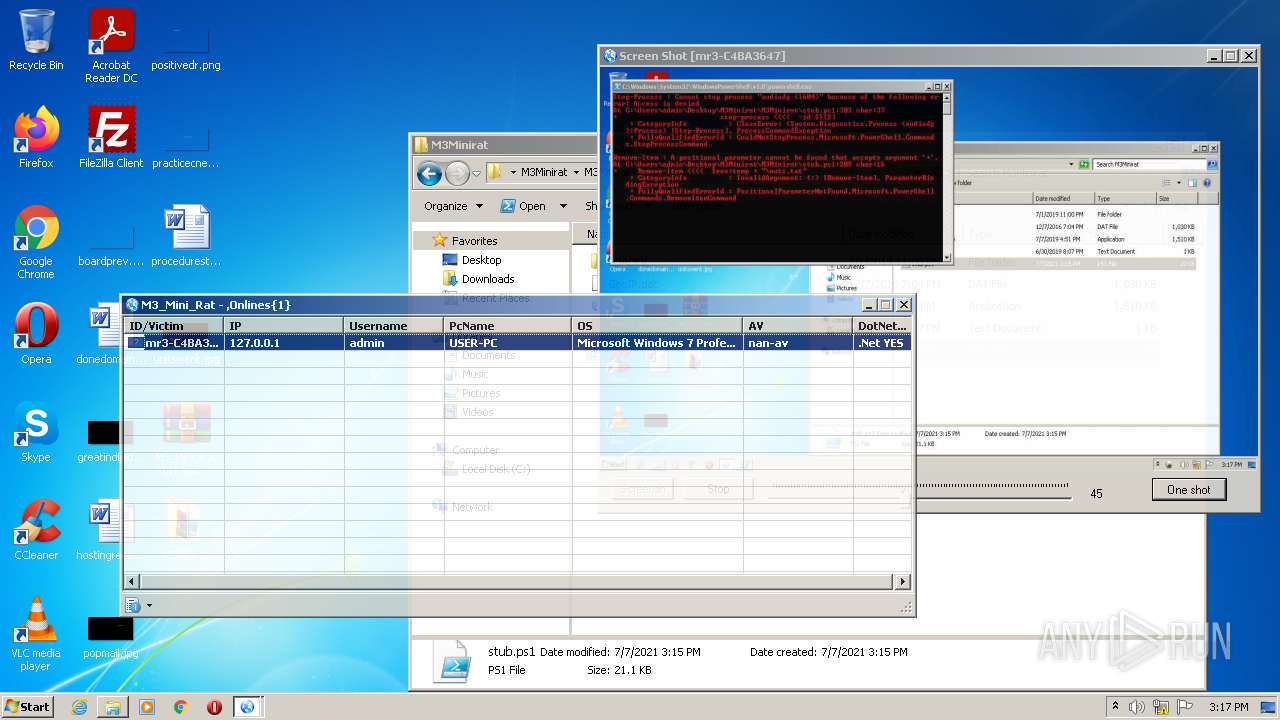
Task: Click Chrome icon in taskbar
Action: coord(181,707)
